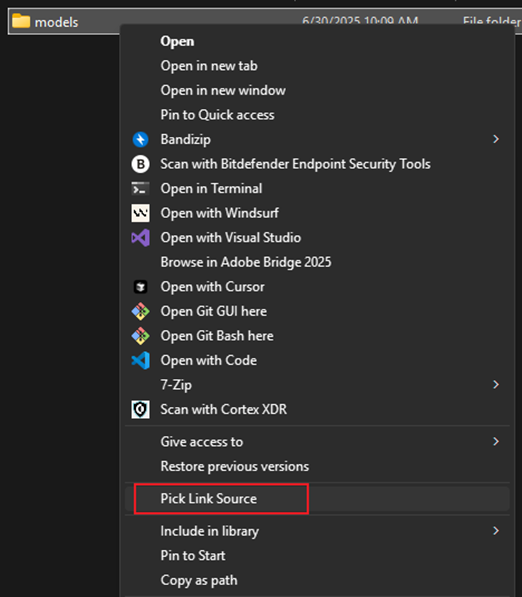Click the Bandizip lightning icon
Screen dimensions: 522x597
pyautogui.click(x=140, y=139)
